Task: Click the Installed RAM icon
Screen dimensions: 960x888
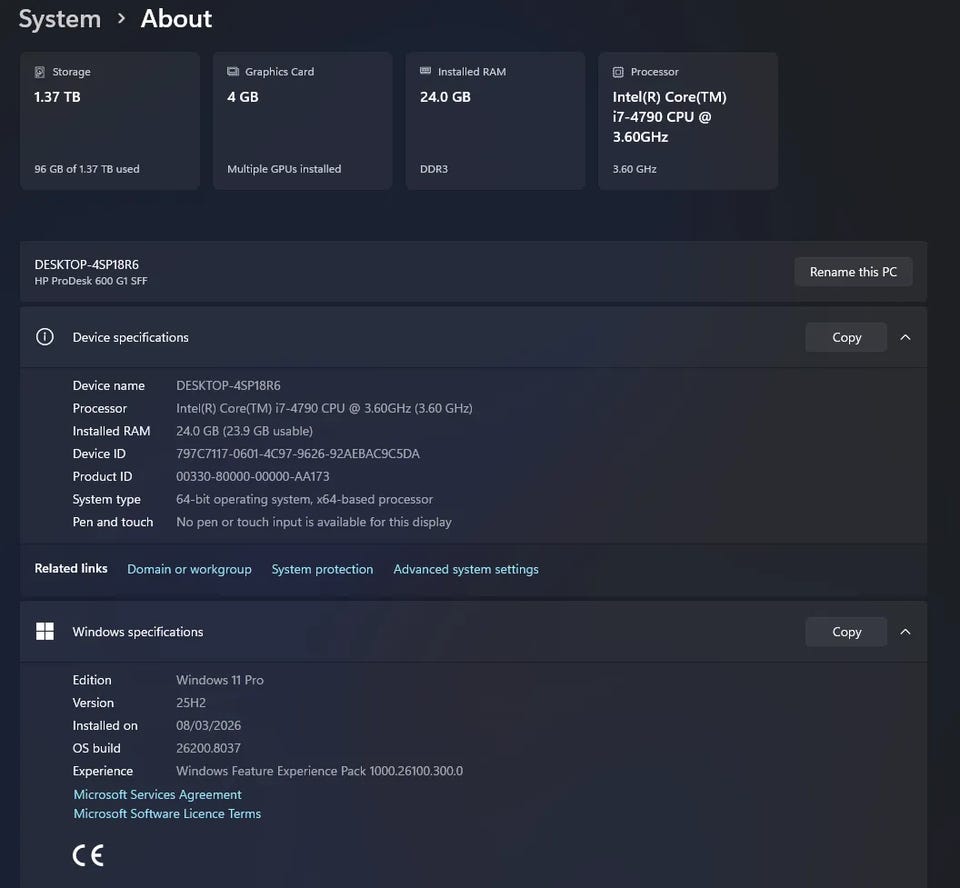Action: coord(426,72)
